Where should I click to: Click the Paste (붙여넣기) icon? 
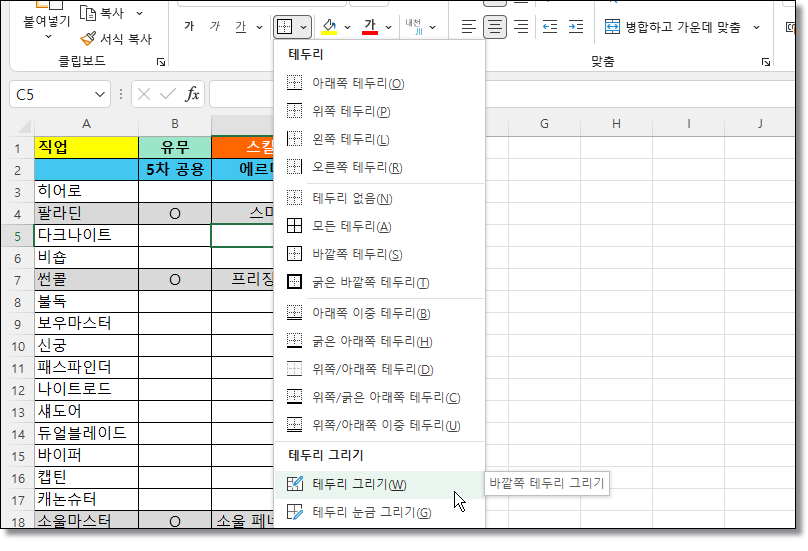tap(49, 5)
